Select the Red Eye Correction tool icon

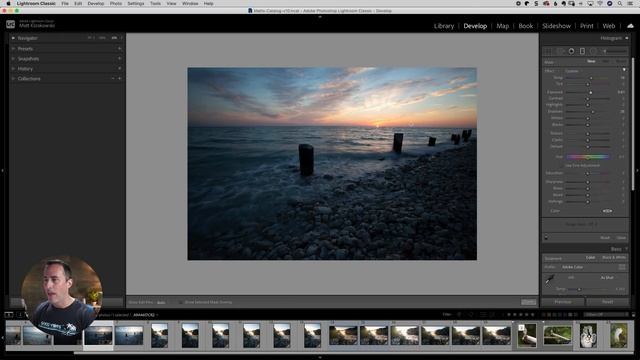click(571, 51)
